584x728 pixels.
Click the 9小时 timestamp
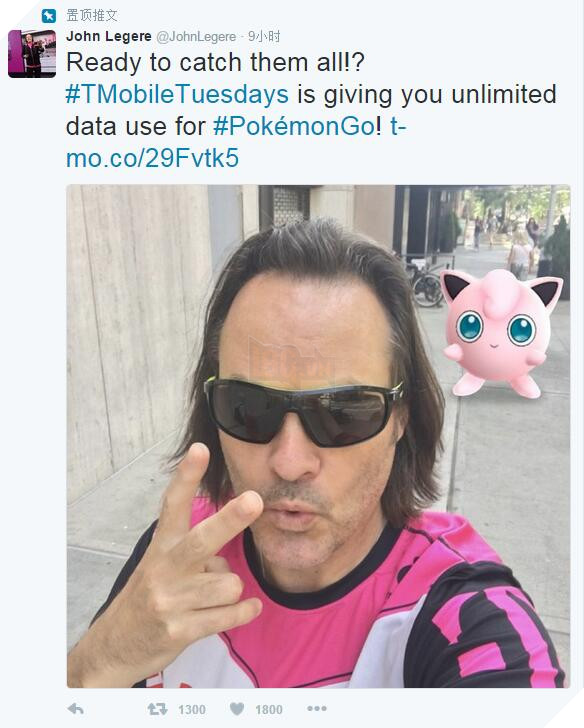point(264,36)
